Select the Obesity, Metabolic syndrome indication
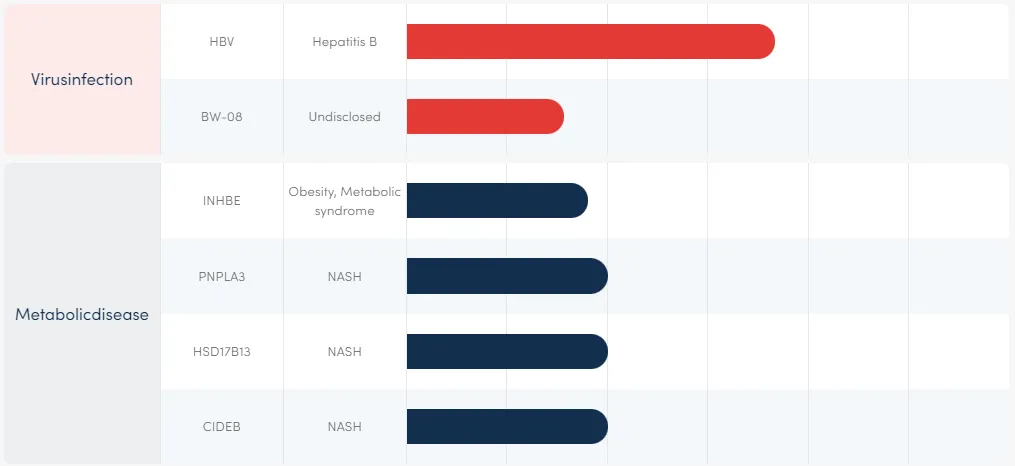Image resolution: width=1015 pixels, height=466 pixels. coord(344,201)
